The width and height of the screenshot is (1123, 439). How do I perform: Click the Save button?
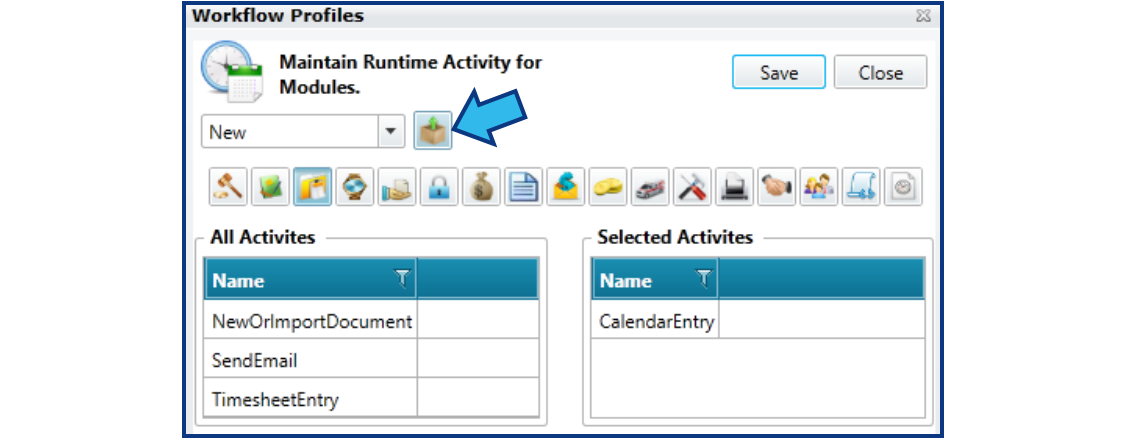779,72
